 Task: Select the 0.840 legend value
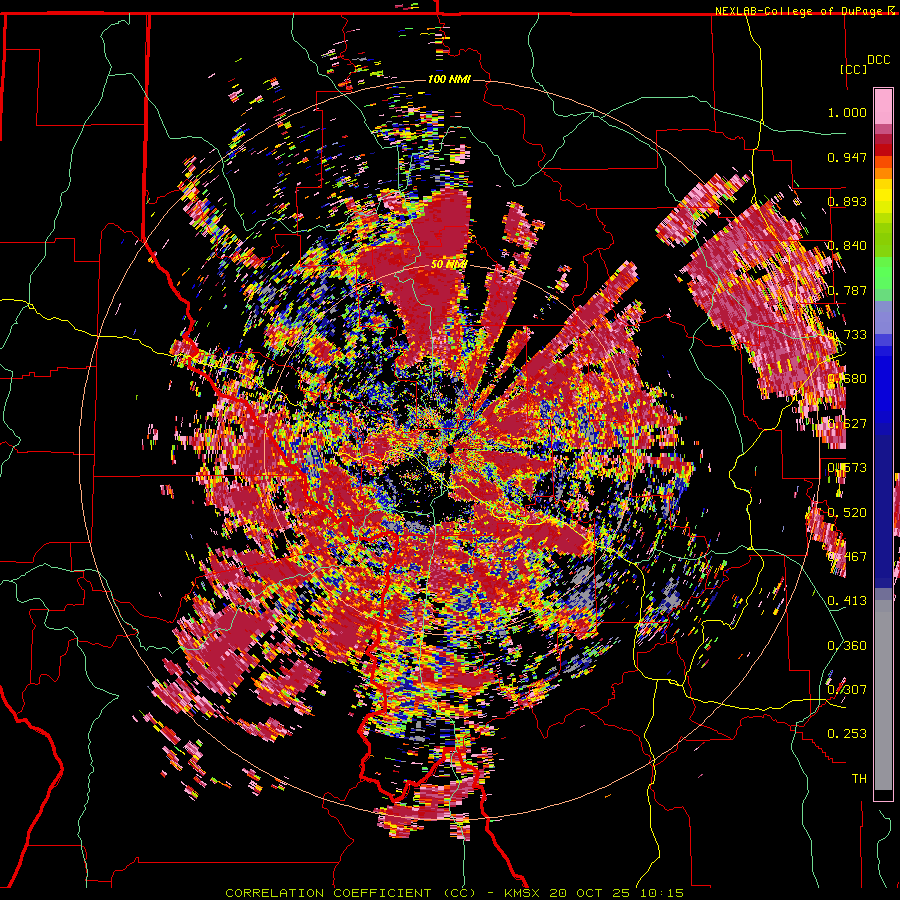(x=847, y=246)
